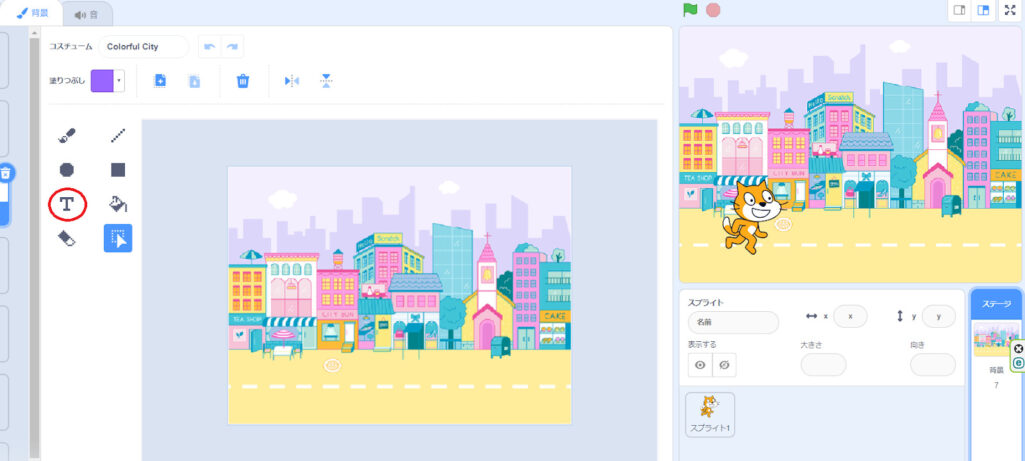
Task: Select the Text tool
Action: [x=67, y=205]
